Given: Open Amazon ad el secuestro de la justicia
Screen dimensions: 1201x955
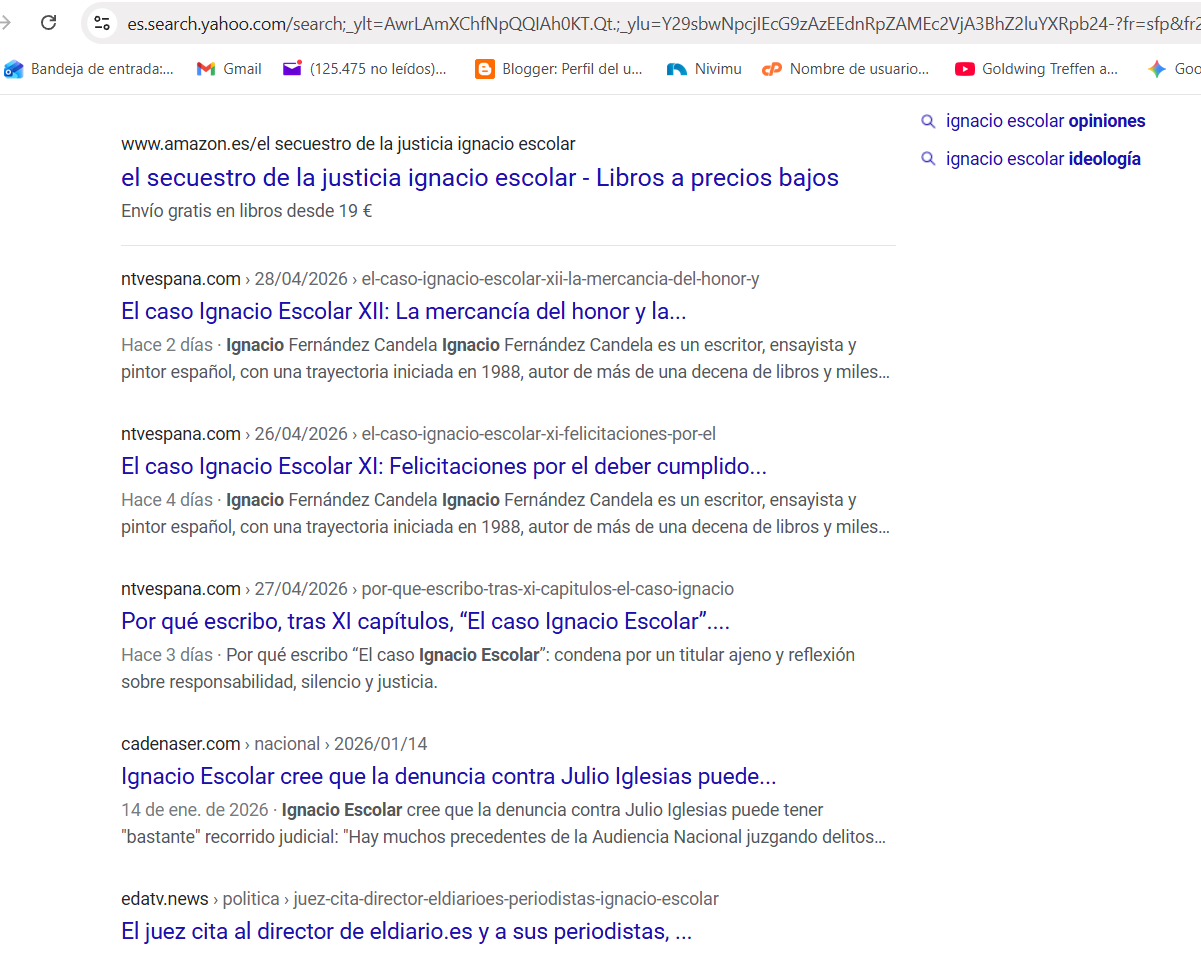Looking at the screenshot, I should point(480,178).
